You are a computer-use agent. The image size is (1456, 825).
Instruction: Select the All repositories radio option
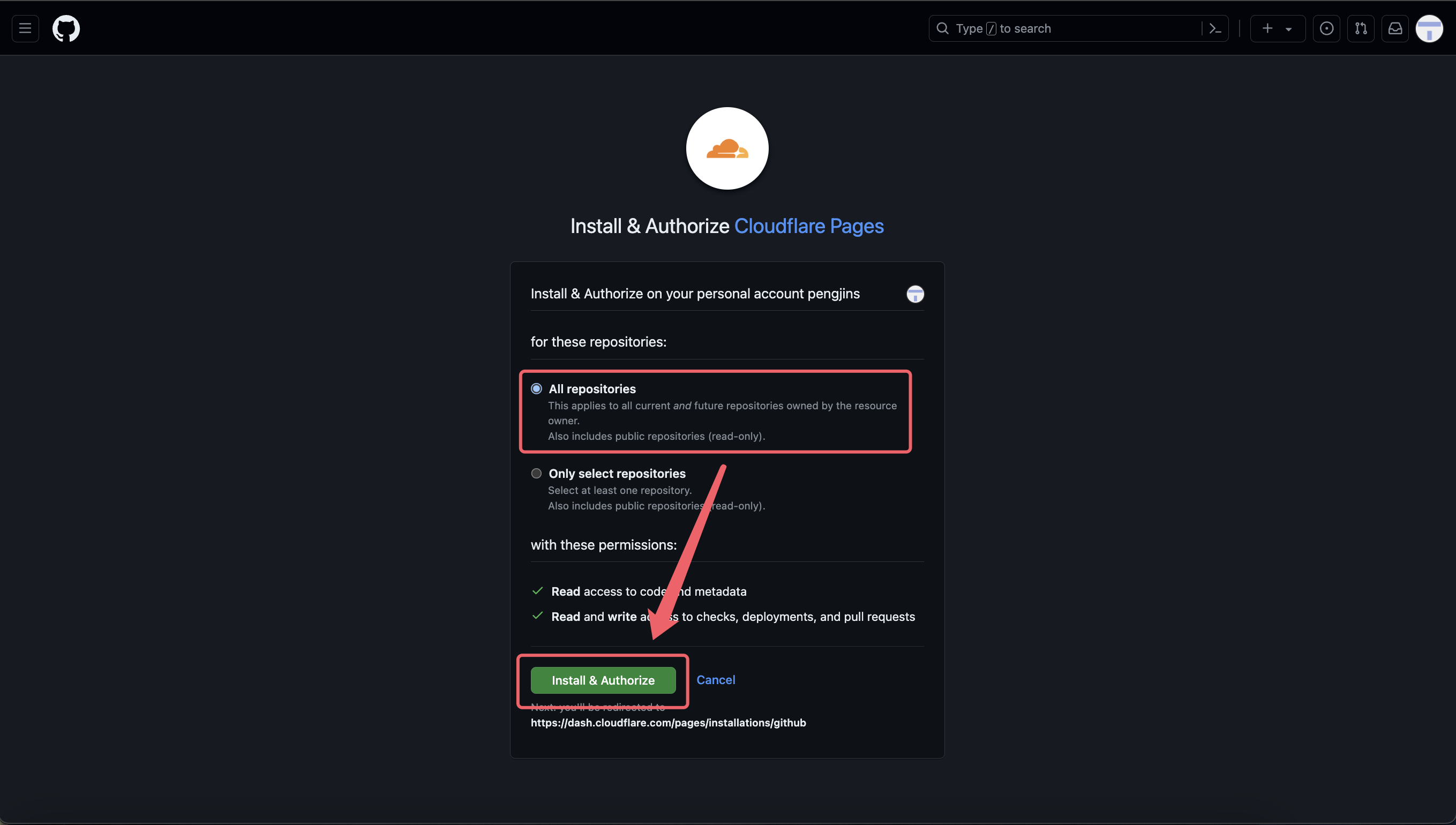(x=536, y=389)
